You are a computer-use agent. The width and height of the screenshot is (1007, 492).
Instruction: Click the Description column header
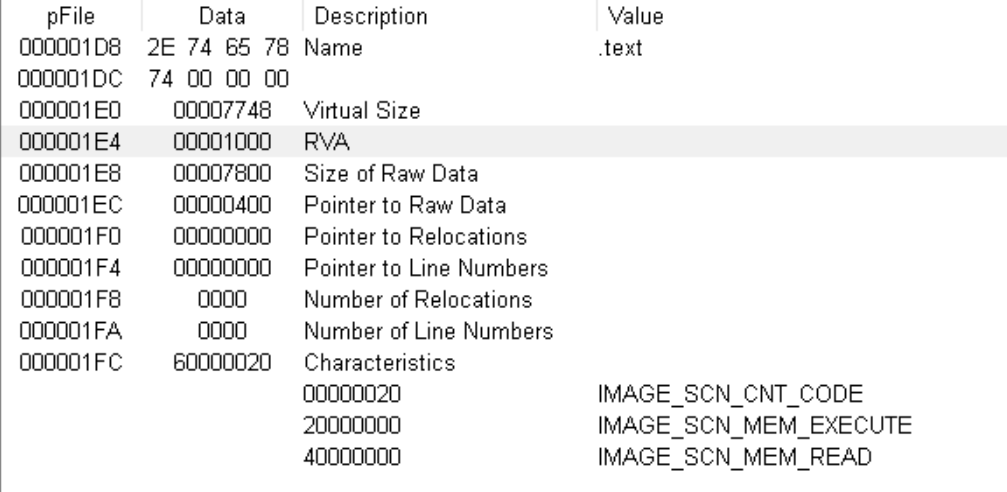450,16
